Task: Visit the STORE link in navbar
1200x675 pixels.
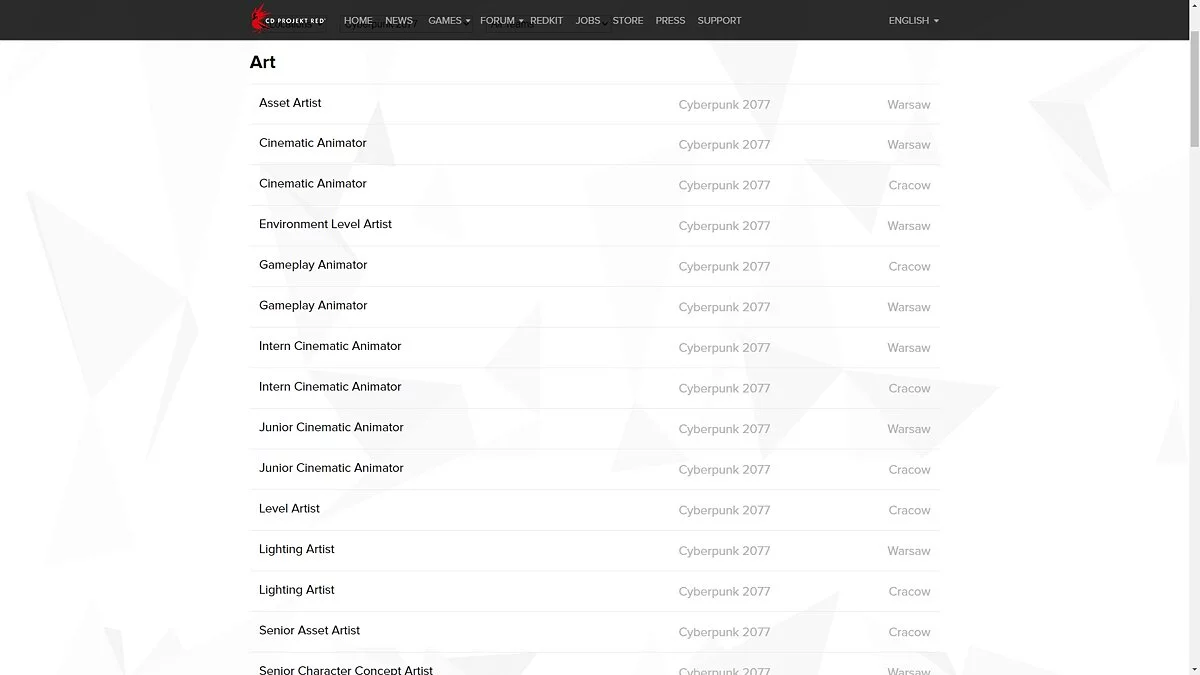Action: 628,20
